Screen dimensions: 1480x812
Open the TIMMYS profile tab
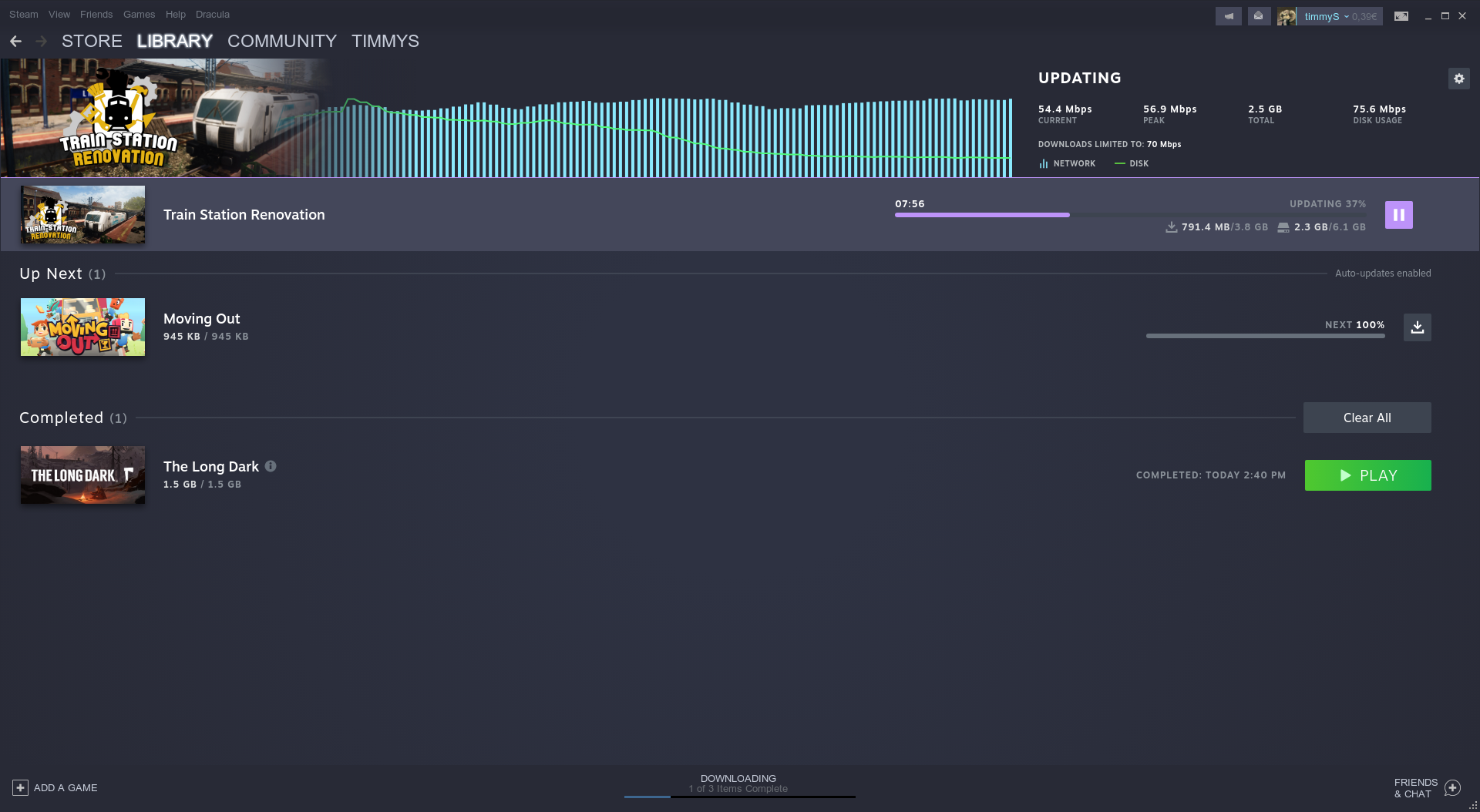tap(385, 41)
